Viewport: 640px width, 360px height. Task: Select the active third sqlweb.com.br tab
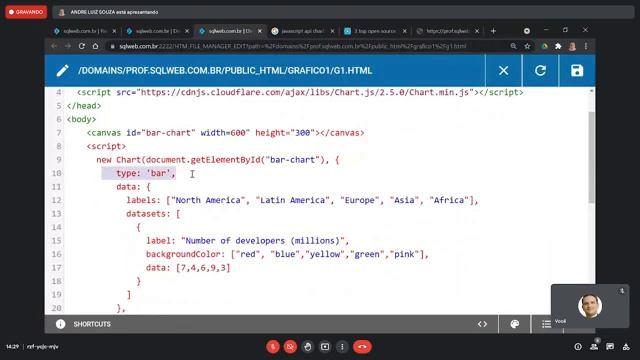coord(230,31)
